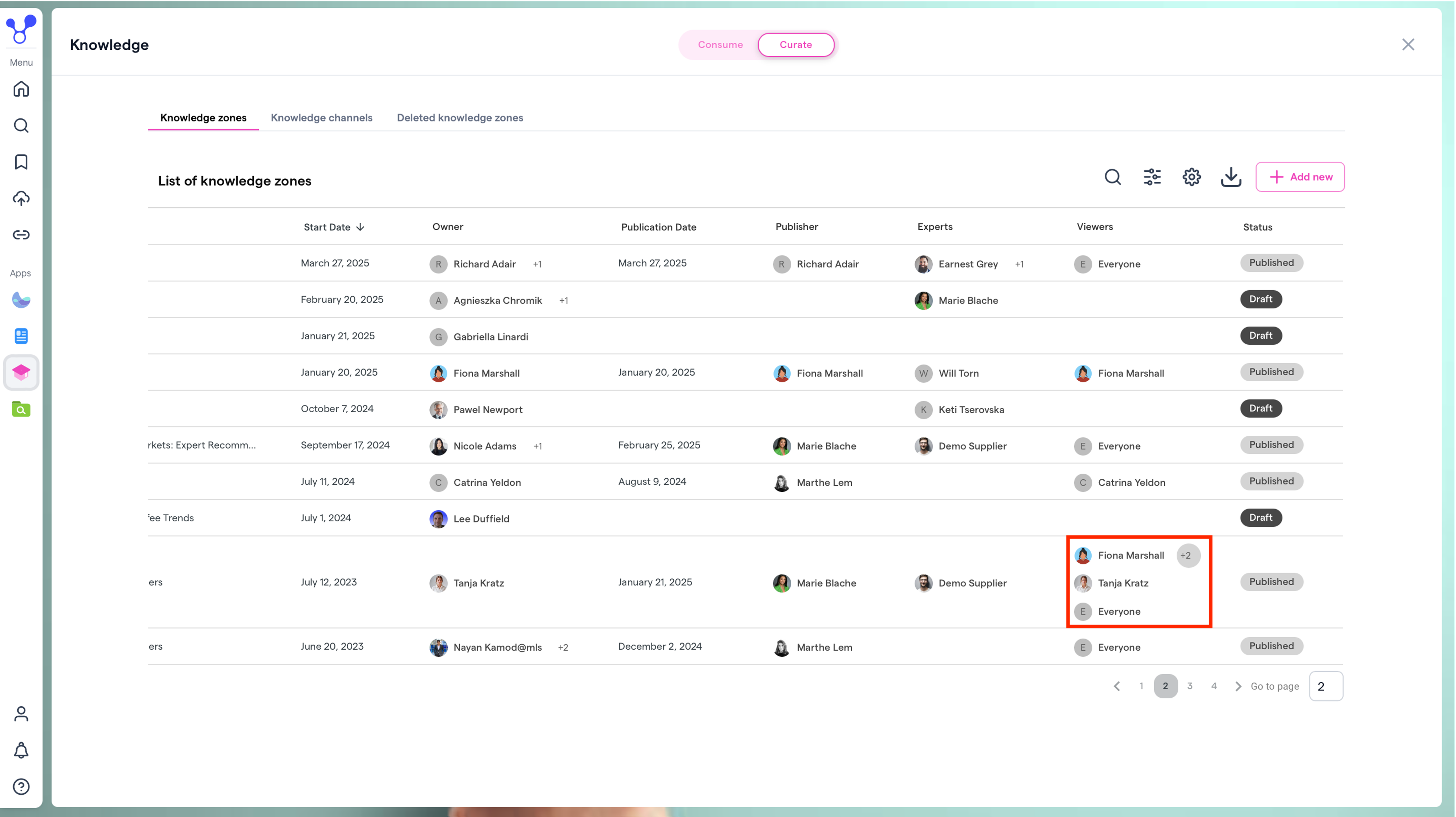
Task: Click the 'rkets: Expert Recomm...' zone name
Action: pos(202,445)
